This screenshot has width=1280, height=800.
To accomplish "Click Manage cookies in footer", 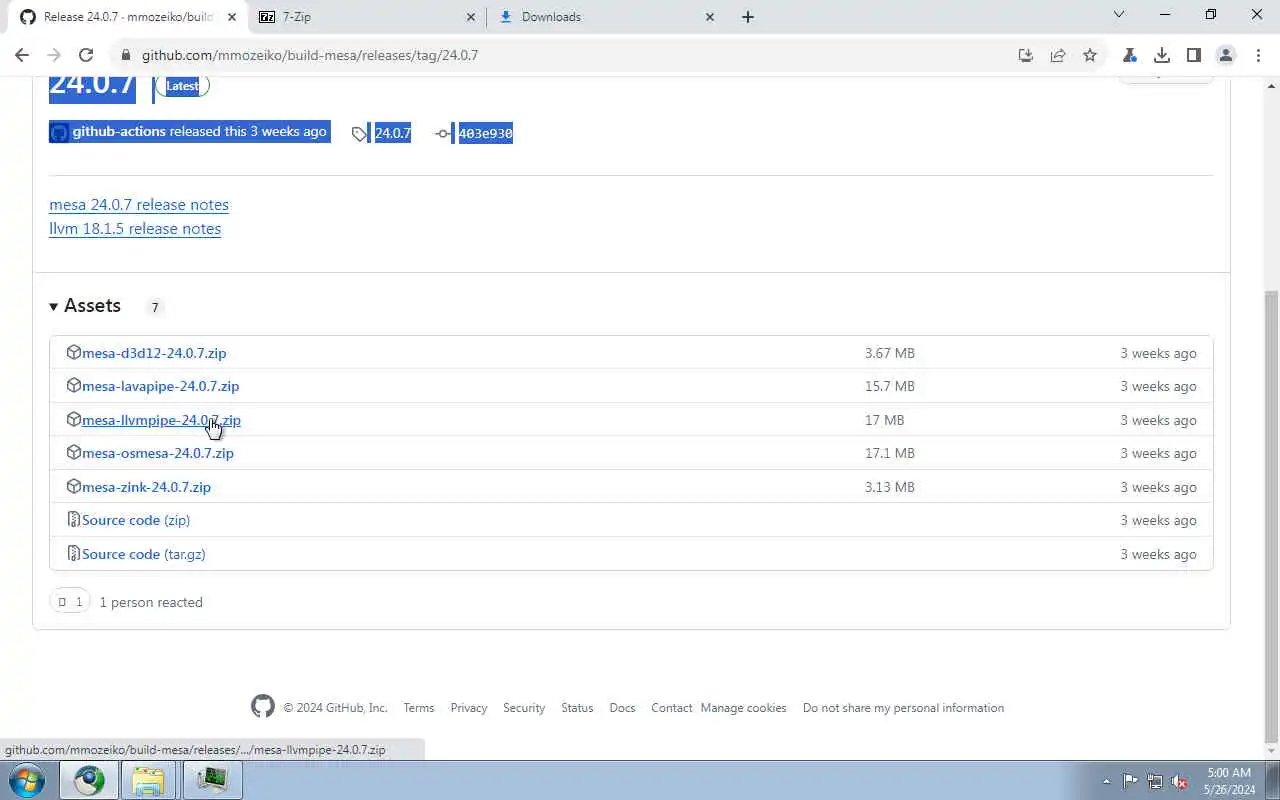I will (x=743, y=708).
